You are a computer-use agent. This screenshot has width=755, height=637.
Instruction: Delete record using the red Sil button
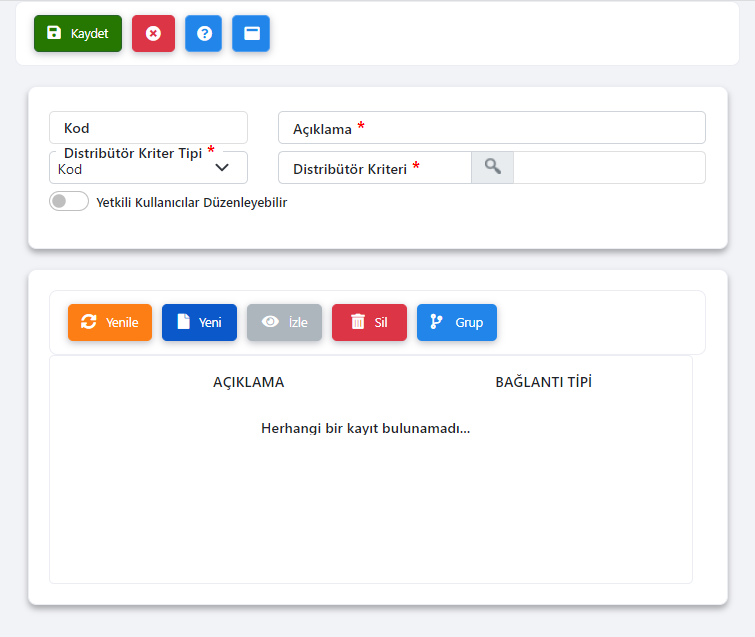369,322
